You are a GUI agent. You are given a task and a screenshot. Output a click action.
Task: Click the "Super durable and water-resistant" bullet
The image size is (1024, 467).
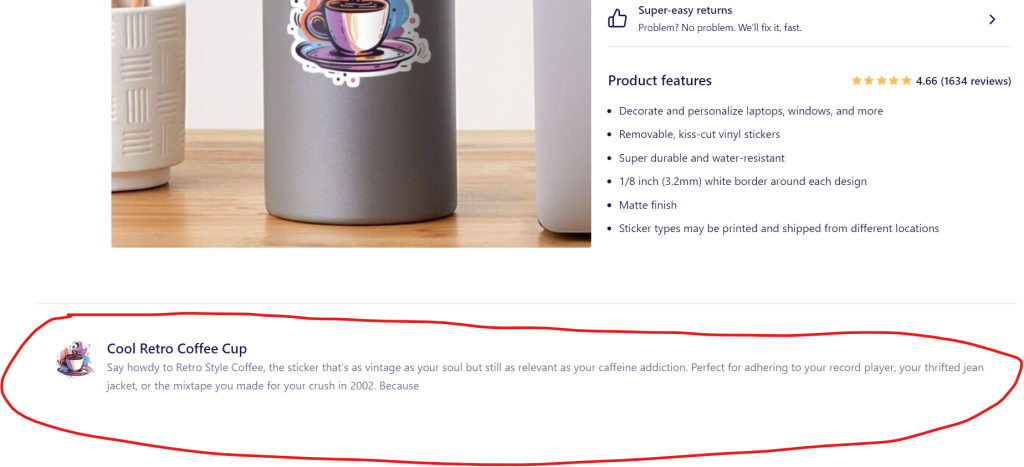point(702,158)
